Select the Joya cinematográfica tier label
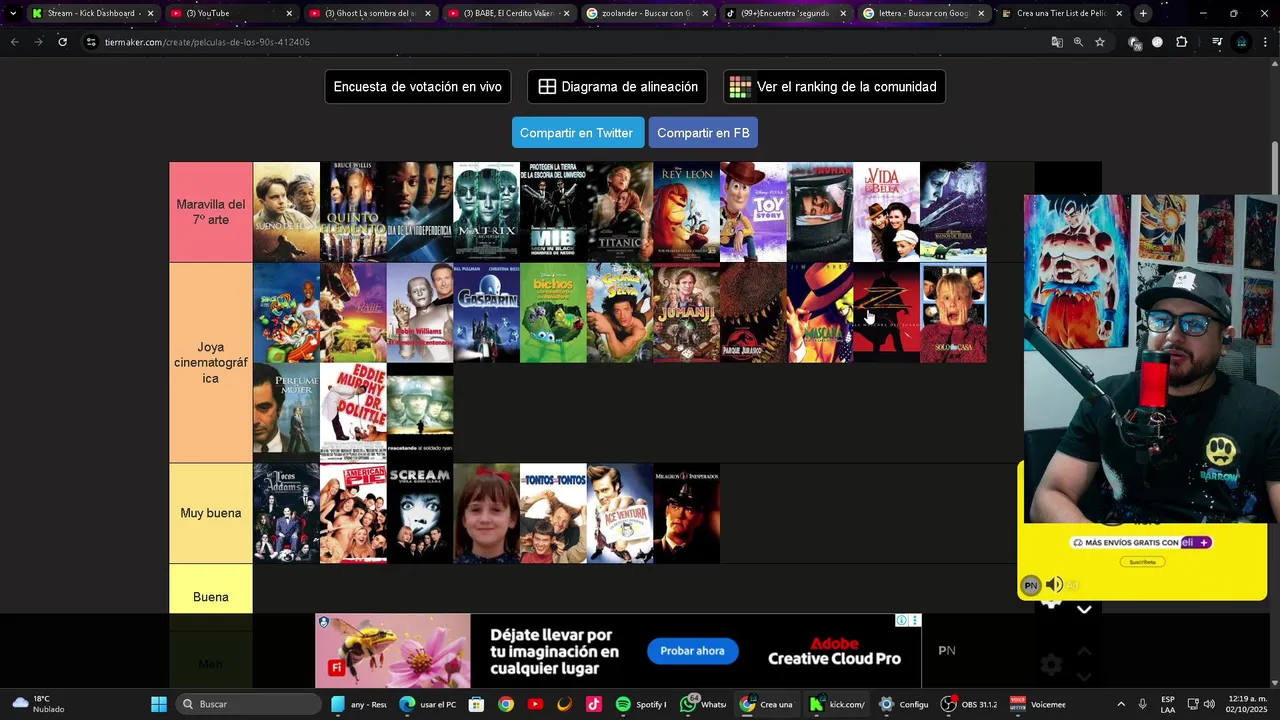The height and width of the screenshot is (720, 1280). point(211,363)
